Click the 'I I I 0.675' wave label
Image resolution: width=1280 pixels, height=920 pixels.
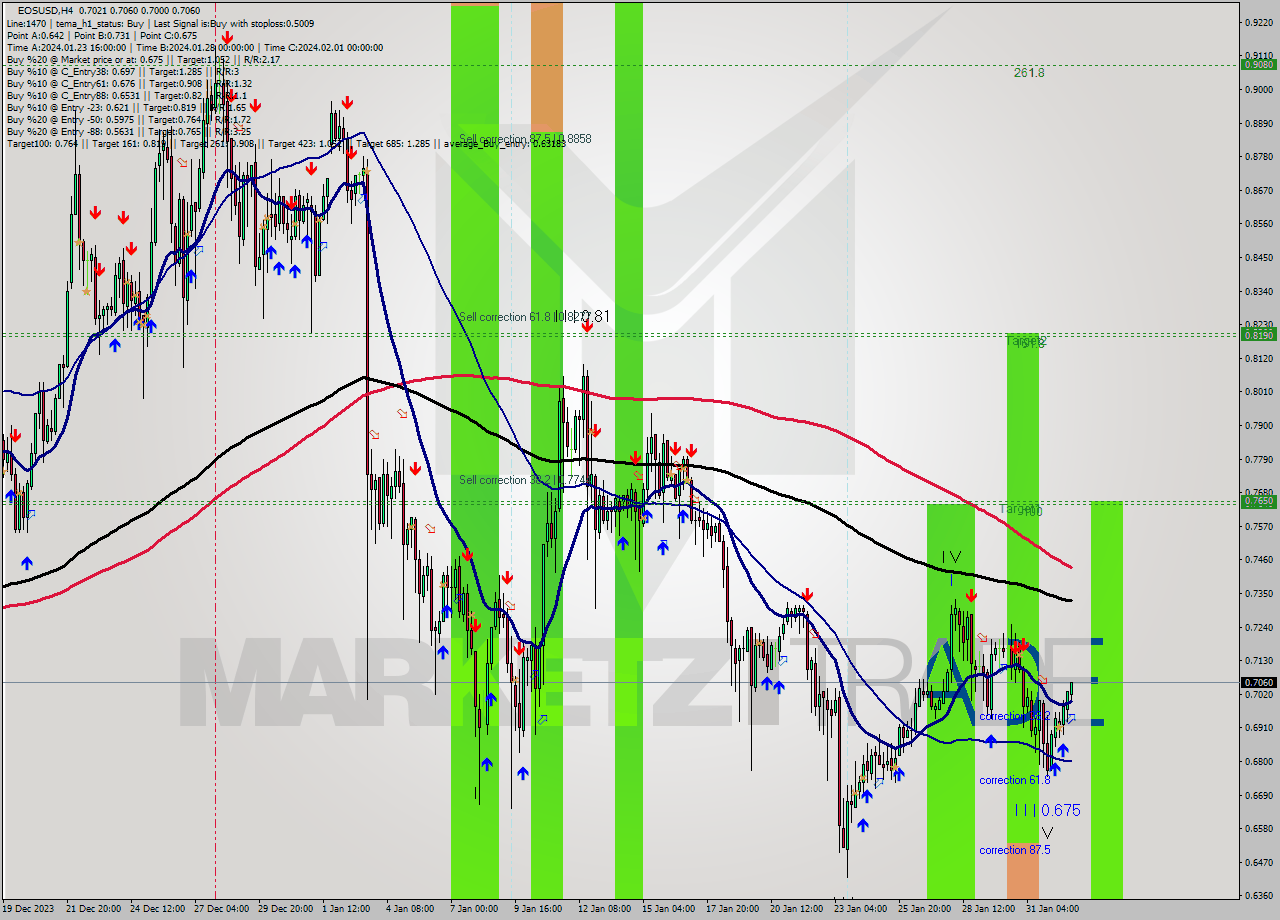click(1047, 810)
